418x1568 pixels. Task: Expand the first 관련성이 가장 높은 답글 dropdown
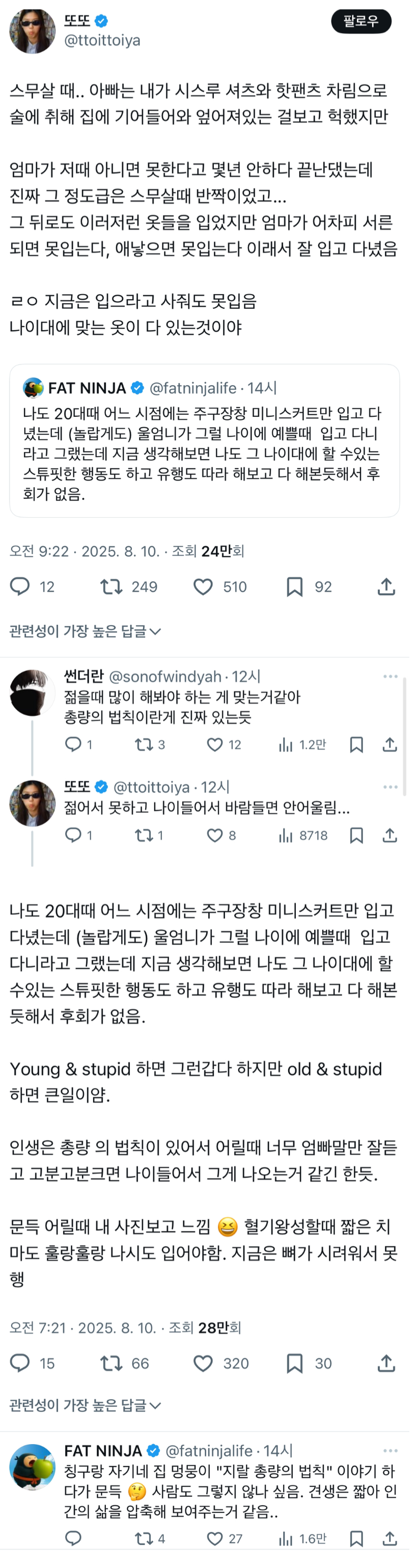click(x=85, y=631)
